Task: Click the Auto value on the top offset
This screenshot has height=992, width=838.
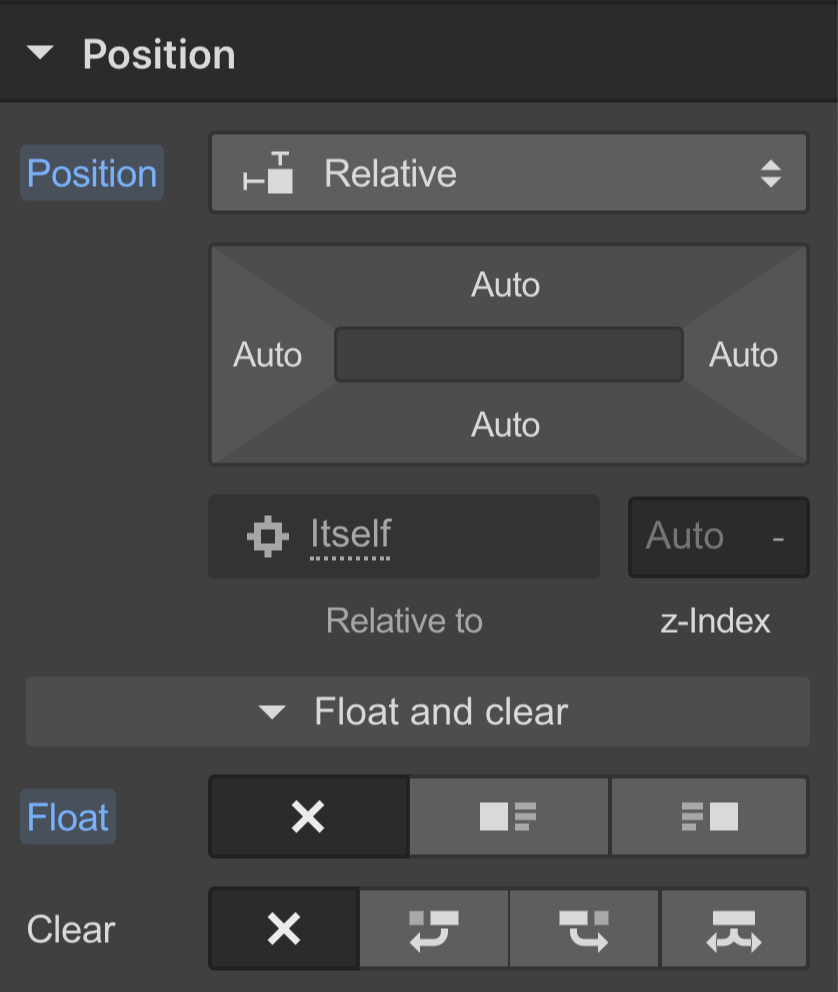Action: click(506, 285)
